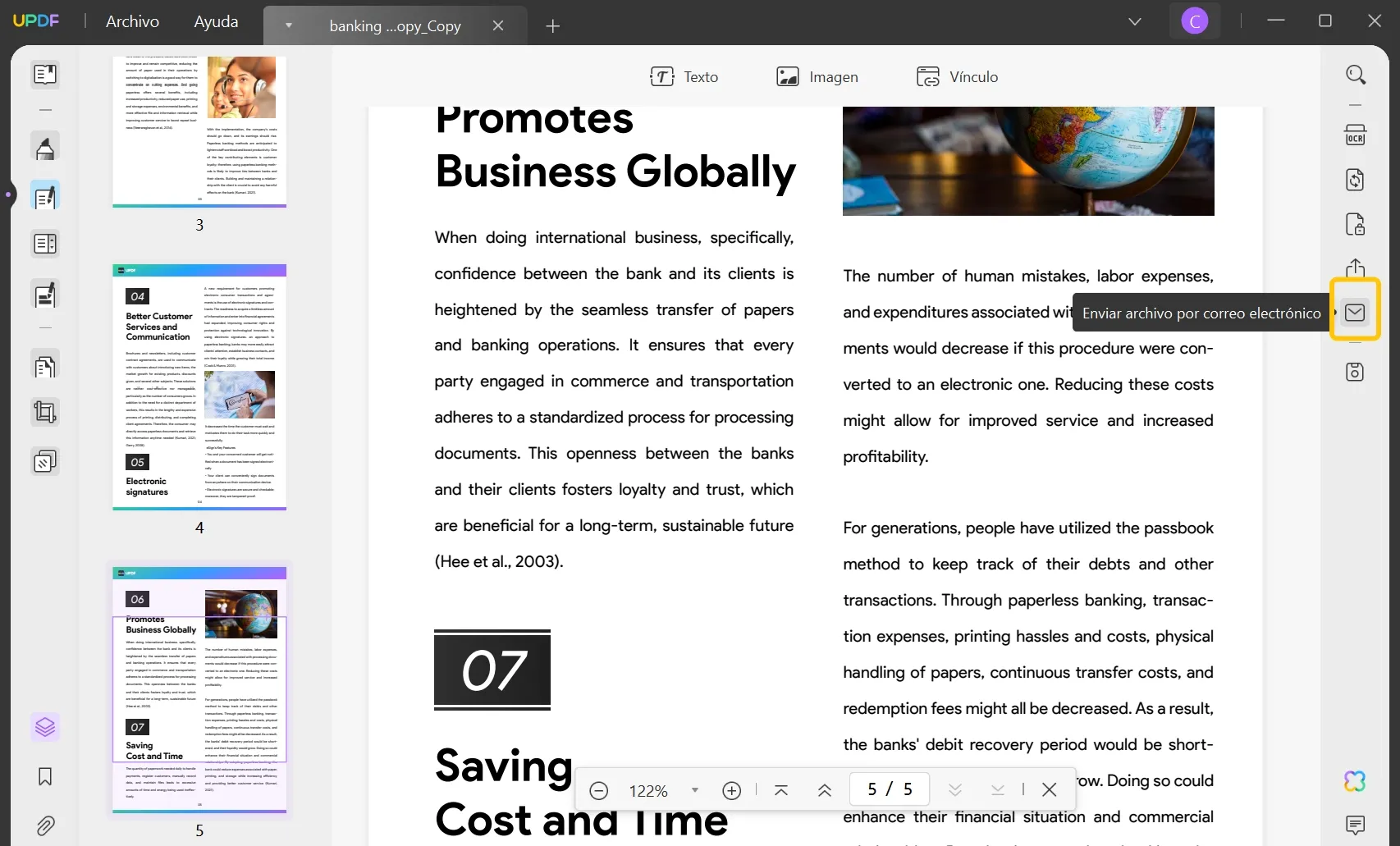Click the page number field 5 / 5
Screen dimensions: 1400x846
coord(890,789)
